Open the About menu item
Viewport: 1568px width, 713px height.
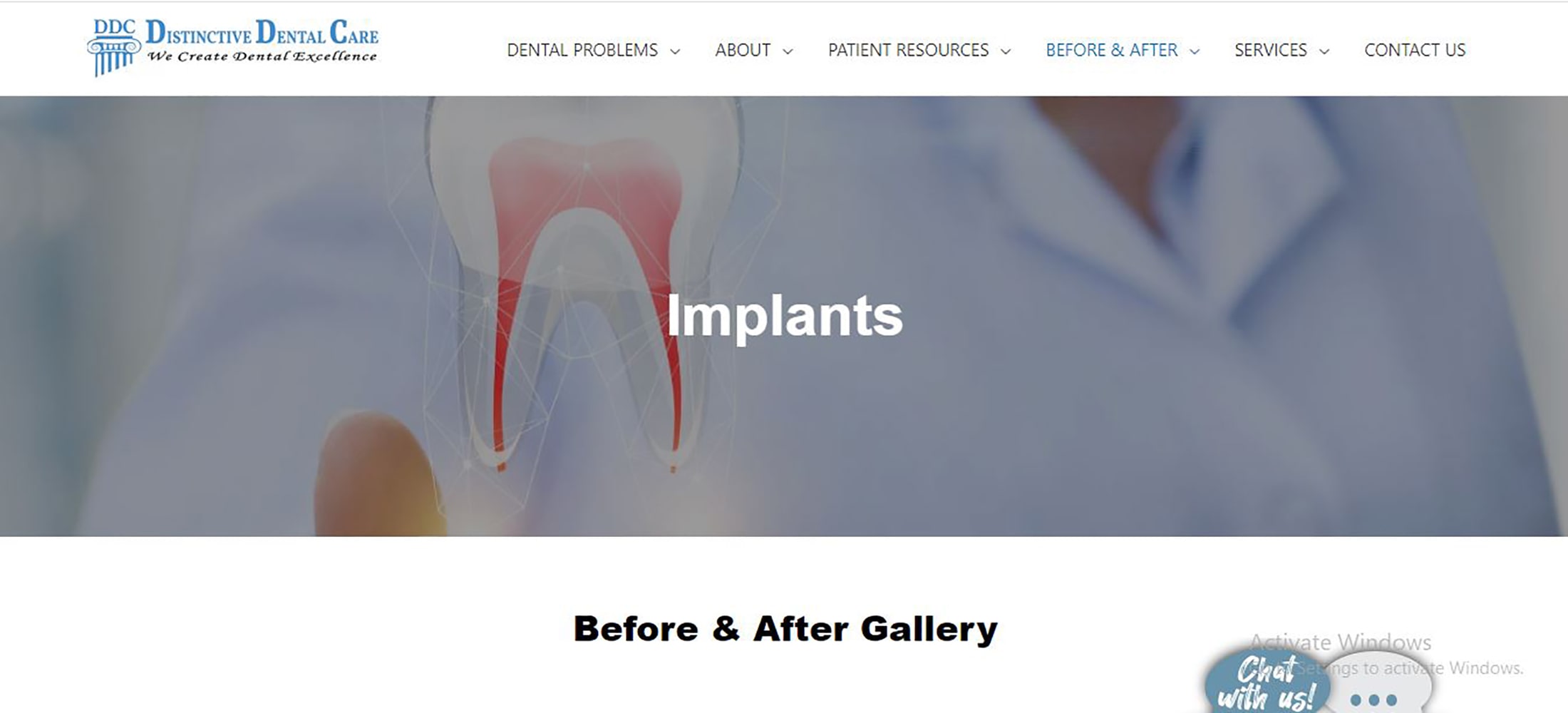(743, 50)
